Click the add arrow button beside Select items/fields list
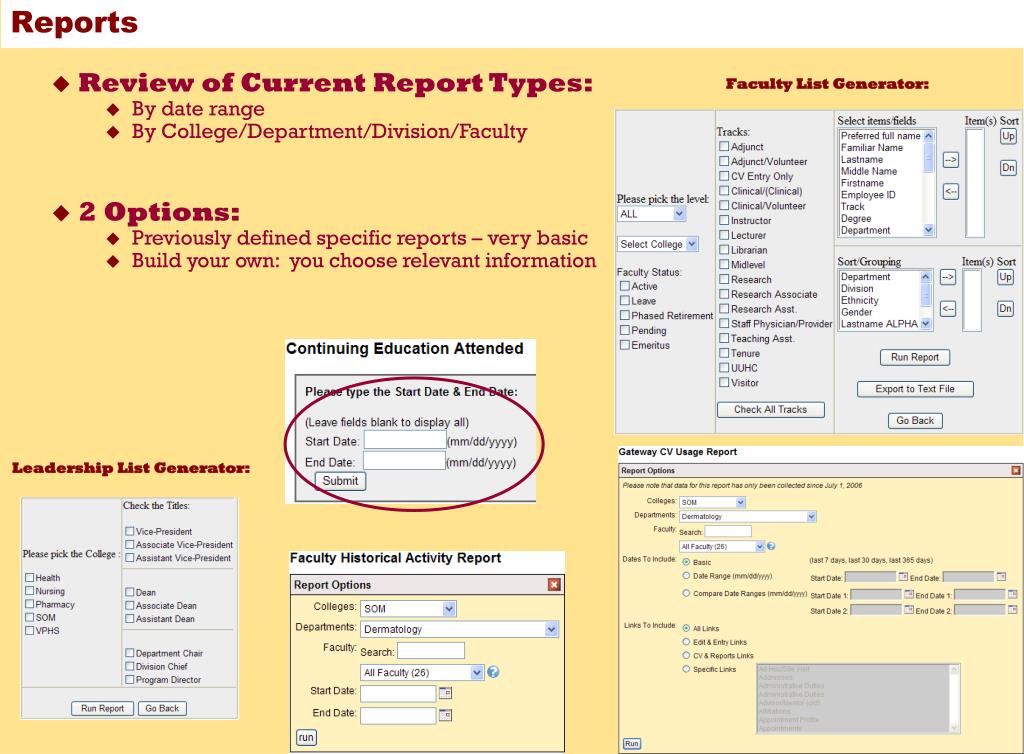The width and height of the screenshot is (1024, 754). click(x=950, y=159)
